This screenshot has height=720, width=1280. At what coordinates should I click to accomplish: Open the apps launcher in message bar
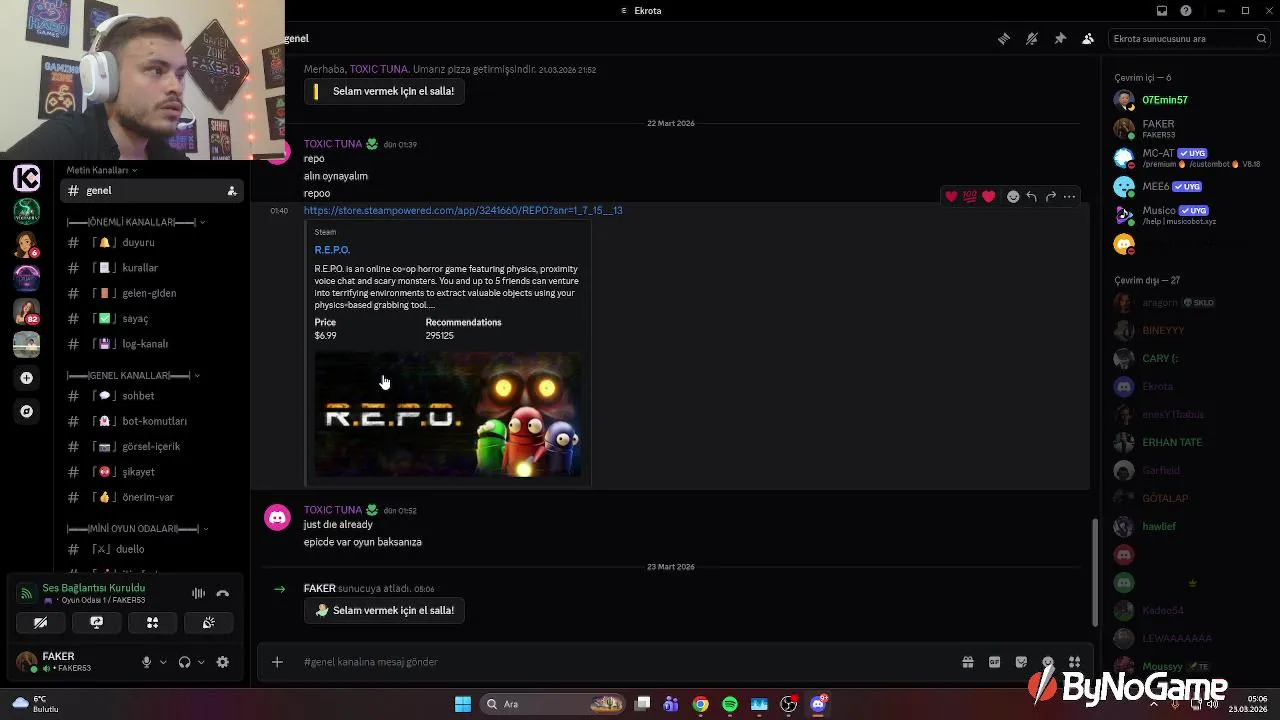coord(1074,662)
